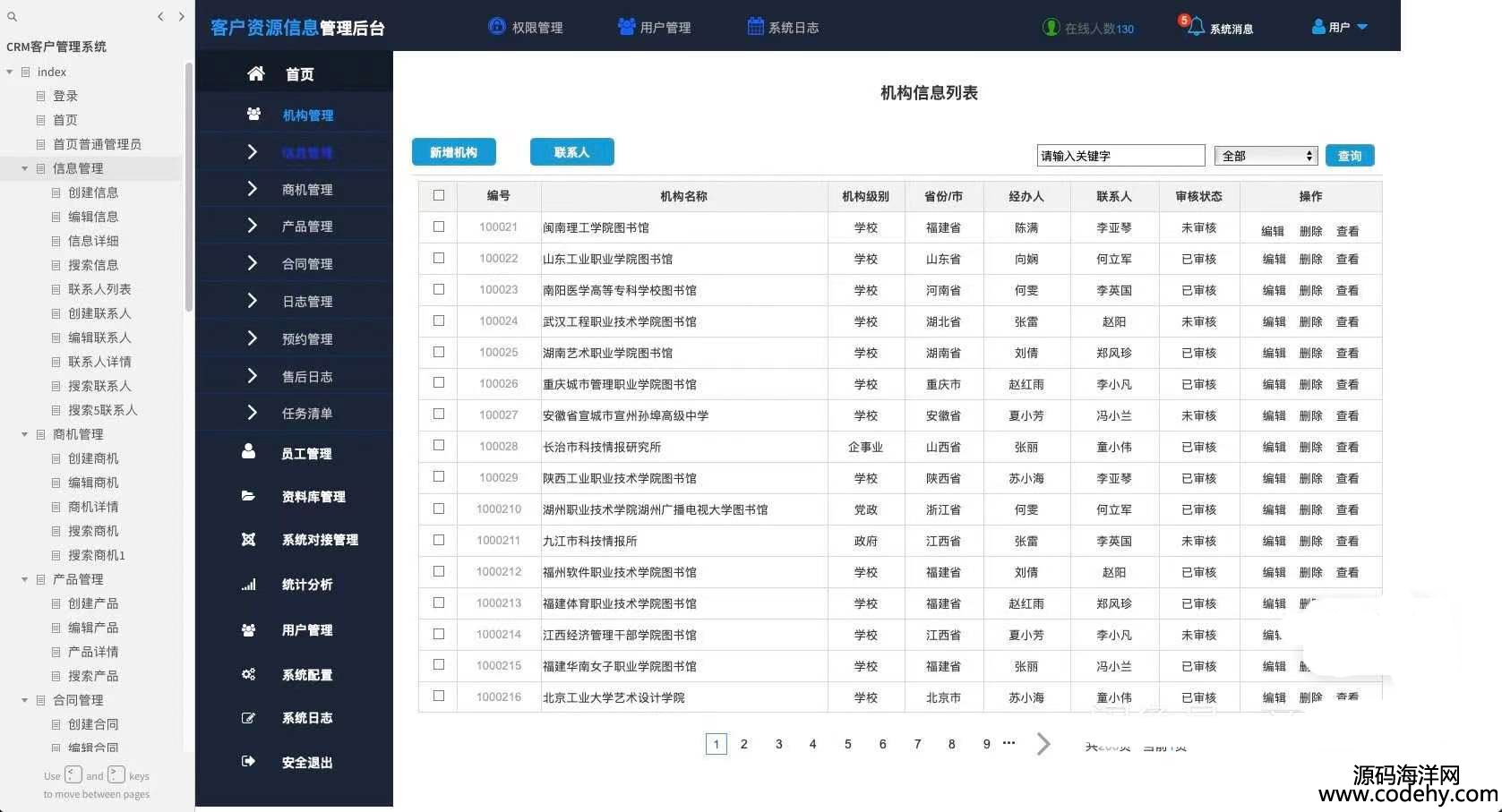This screenshot has height=812, width=1502.
Task: Click the sidebar 系统日志 edit icon
Action: [x=248, y=718]
